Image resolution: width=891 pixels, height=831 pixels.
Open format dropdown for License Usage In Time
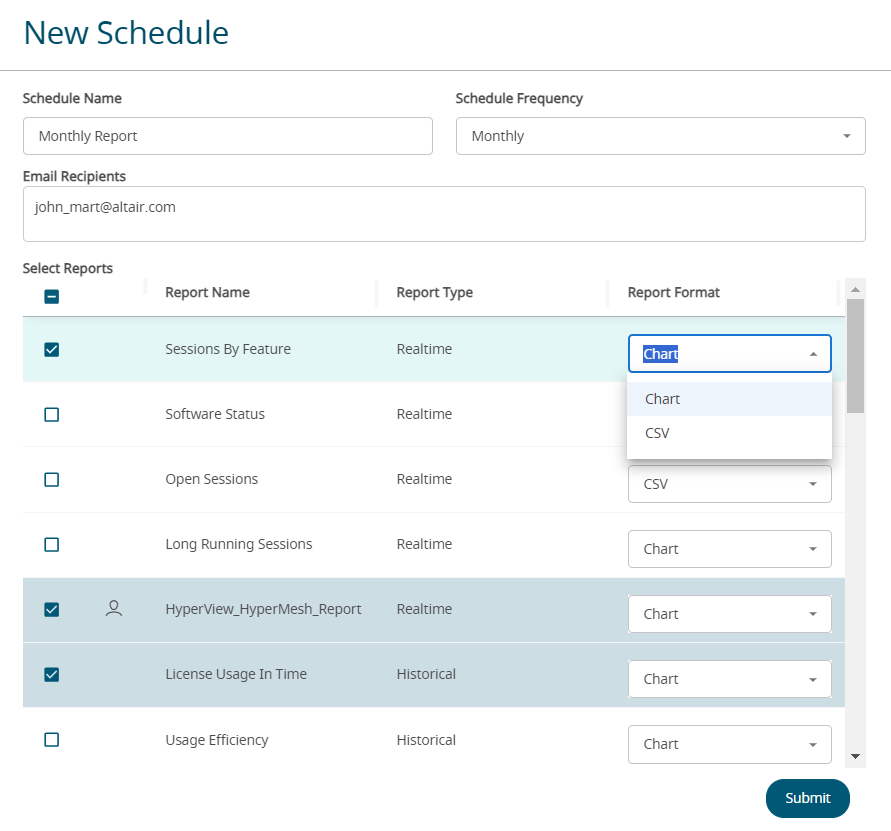click(729, 679)
